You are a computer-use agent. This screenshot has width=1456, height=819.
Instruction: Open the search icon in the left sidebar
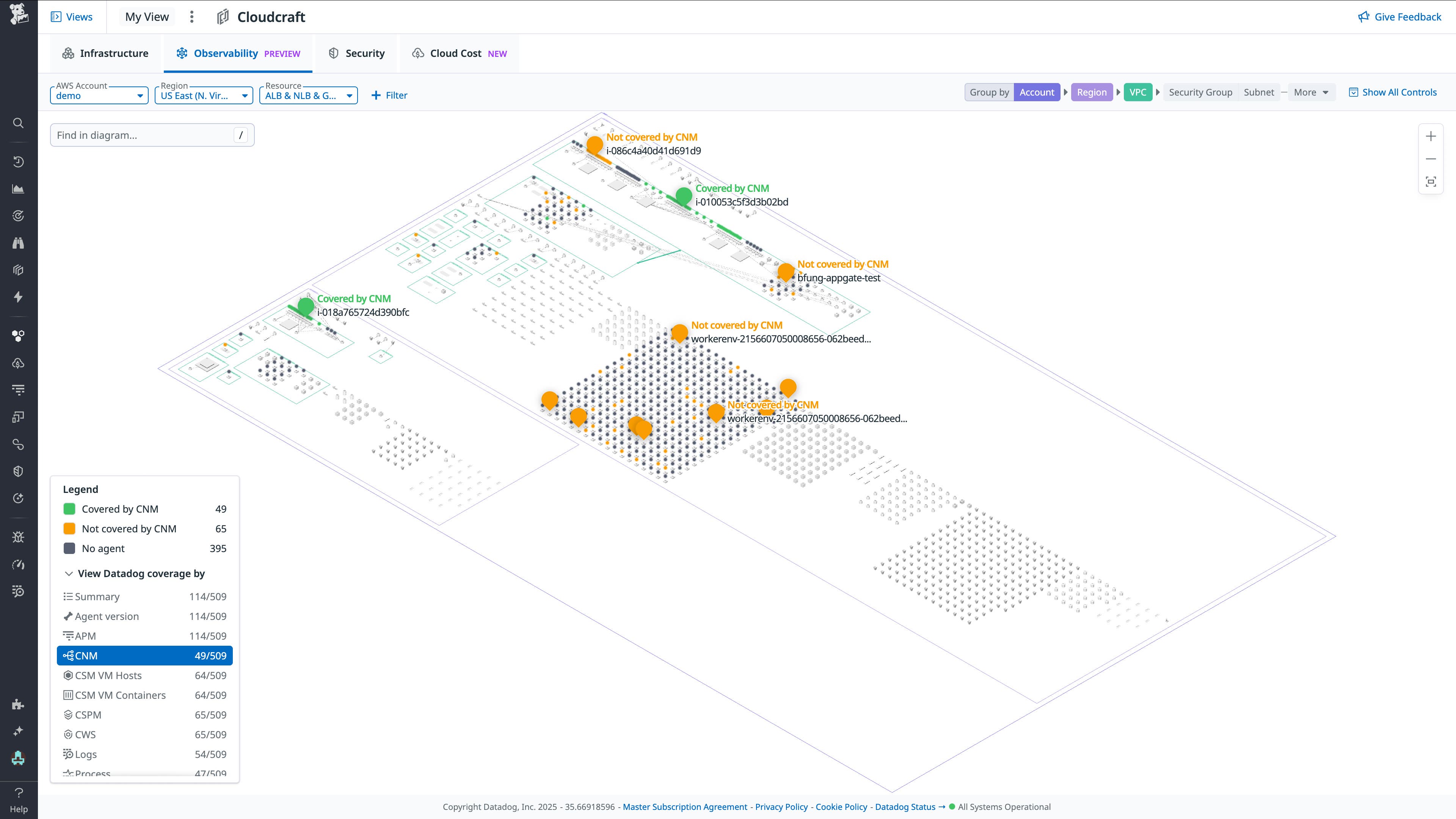(x=18, y=123)
